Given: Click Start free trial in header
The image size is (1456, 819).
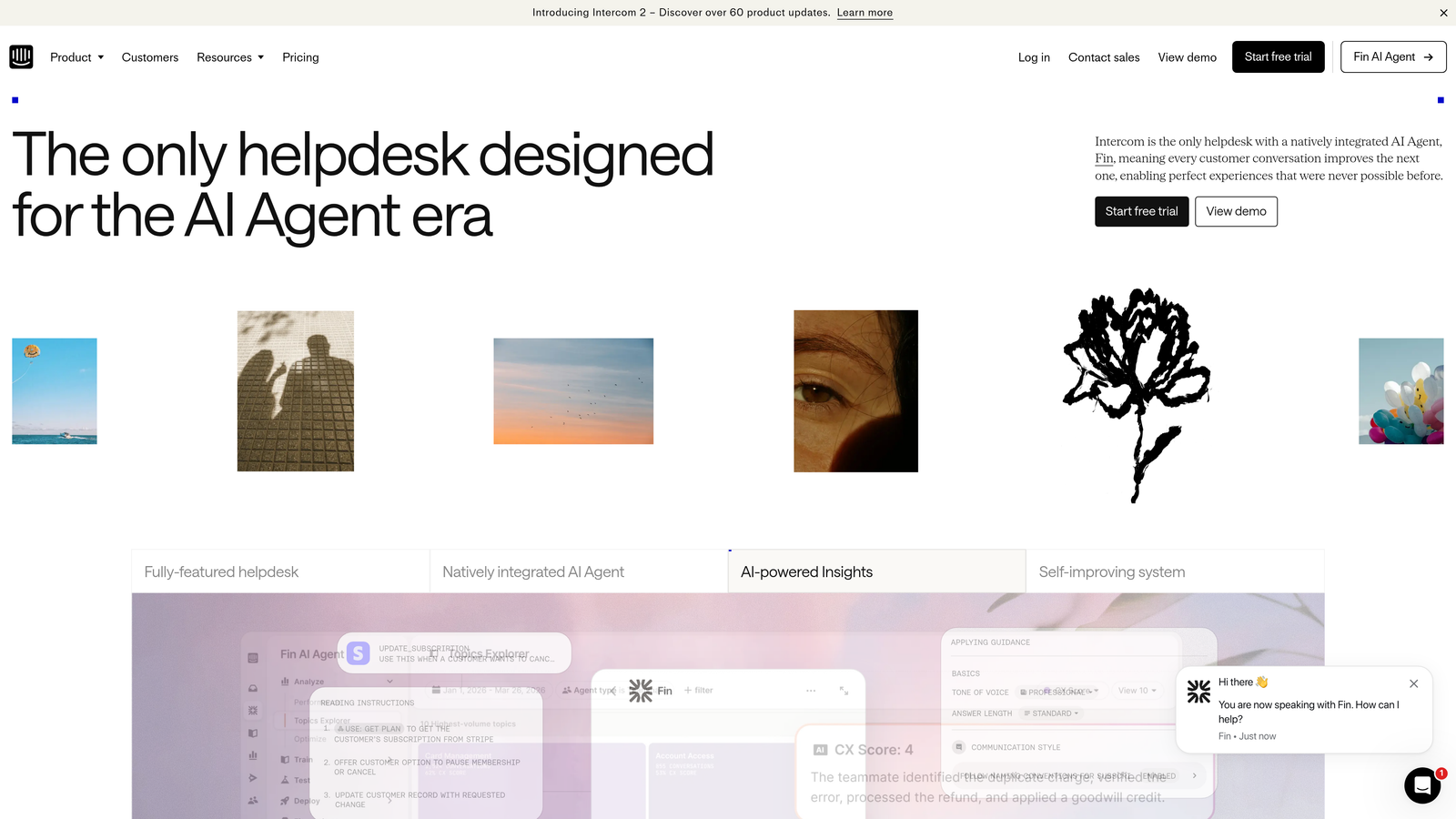Looking at the screenshot, I should (1278, 56).
